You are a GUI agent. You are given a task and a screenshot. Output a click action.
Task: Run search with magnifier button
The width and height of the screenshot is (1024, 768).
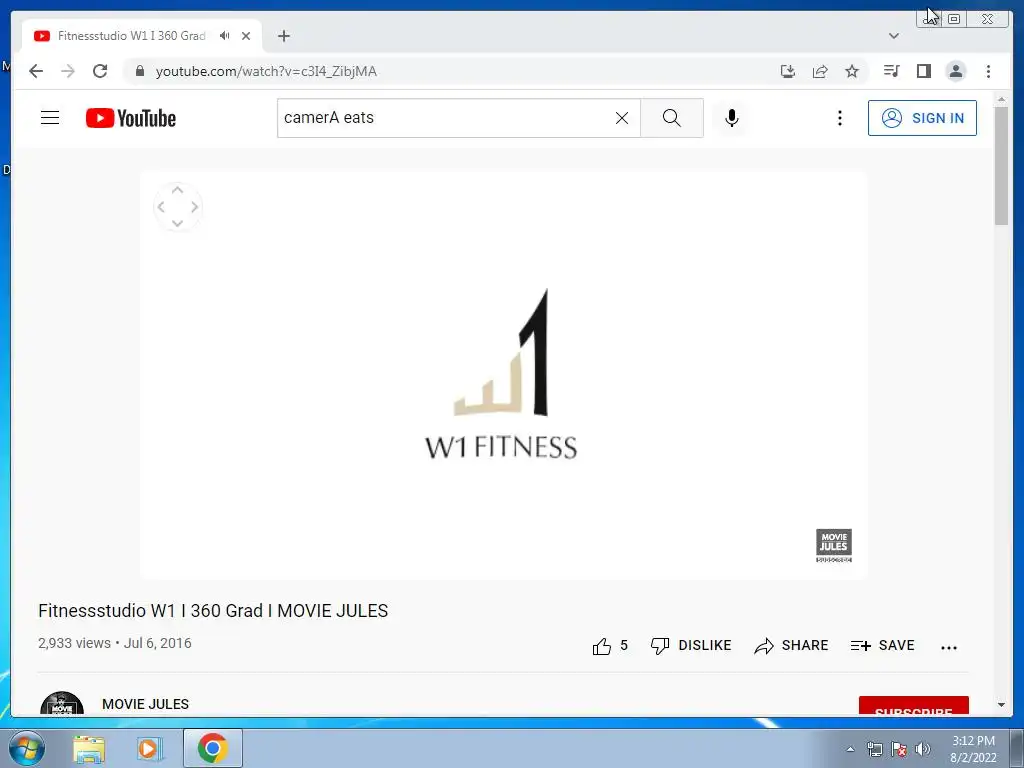point(672,118)
